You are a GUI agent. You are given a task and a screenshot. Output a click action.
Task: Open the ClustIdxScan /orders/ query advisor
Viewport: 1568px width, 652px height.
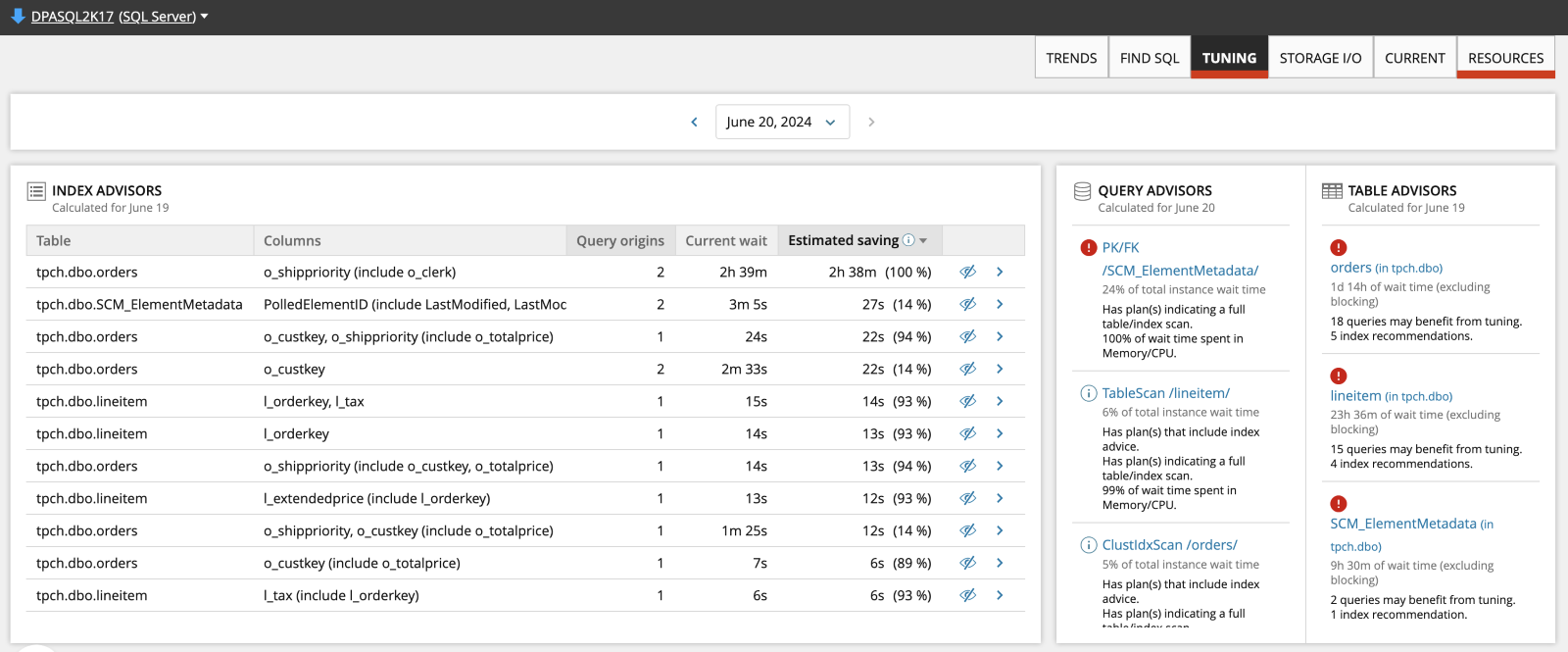[x=1169, y=545]
